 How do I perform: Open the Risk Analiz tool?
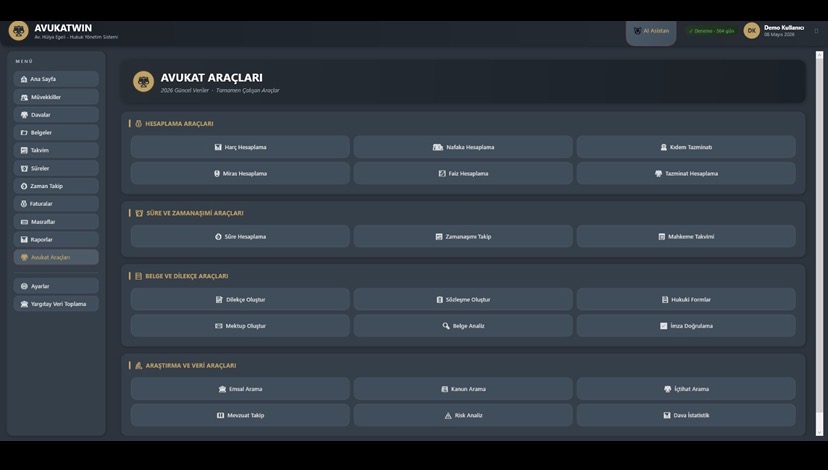[463, 415]
